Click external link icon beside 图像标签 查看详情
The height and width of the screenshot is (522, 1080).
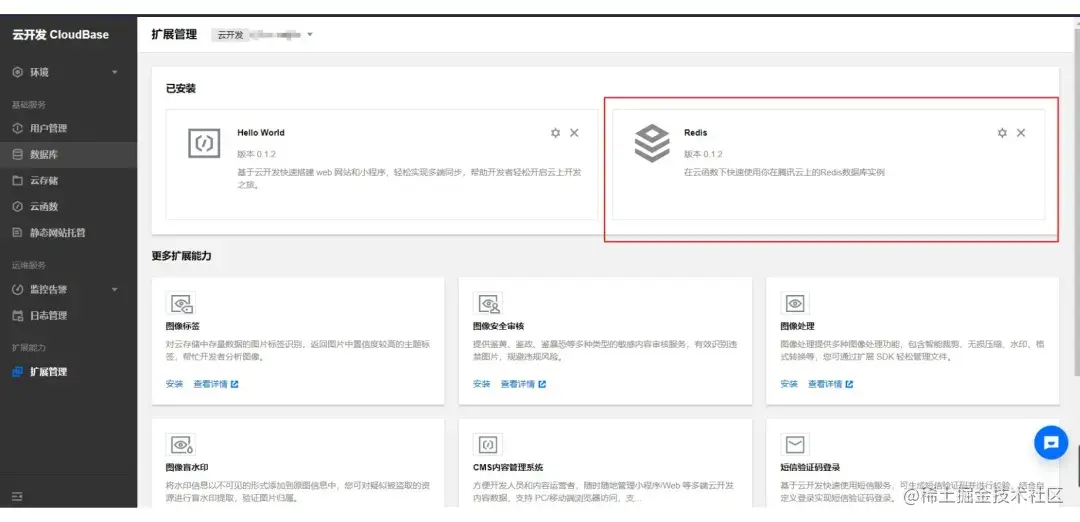tap(234, 384)
